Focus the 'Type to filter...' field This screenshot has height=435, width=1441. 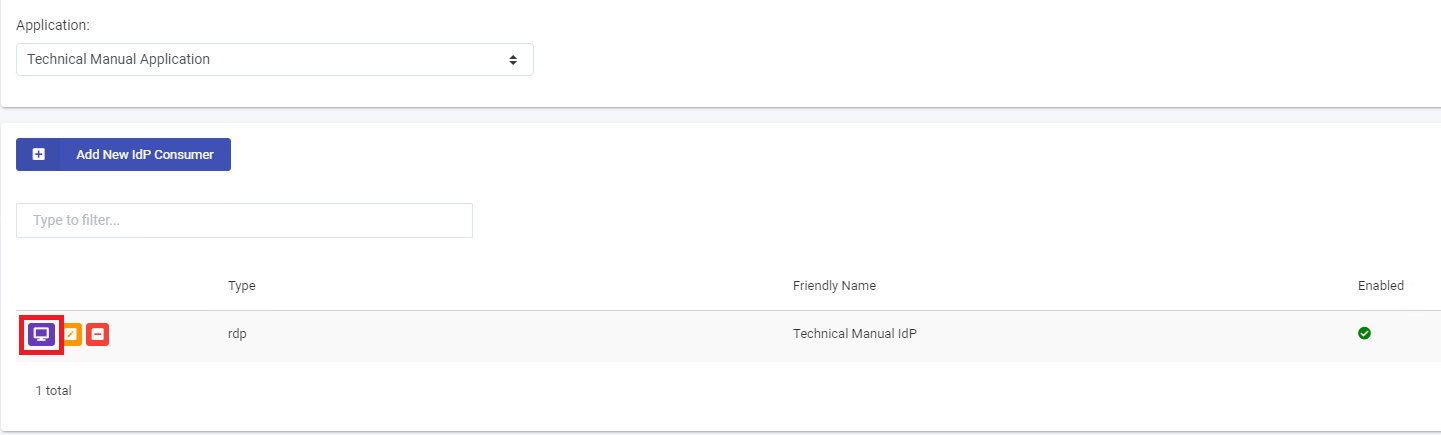coord(244,220)
